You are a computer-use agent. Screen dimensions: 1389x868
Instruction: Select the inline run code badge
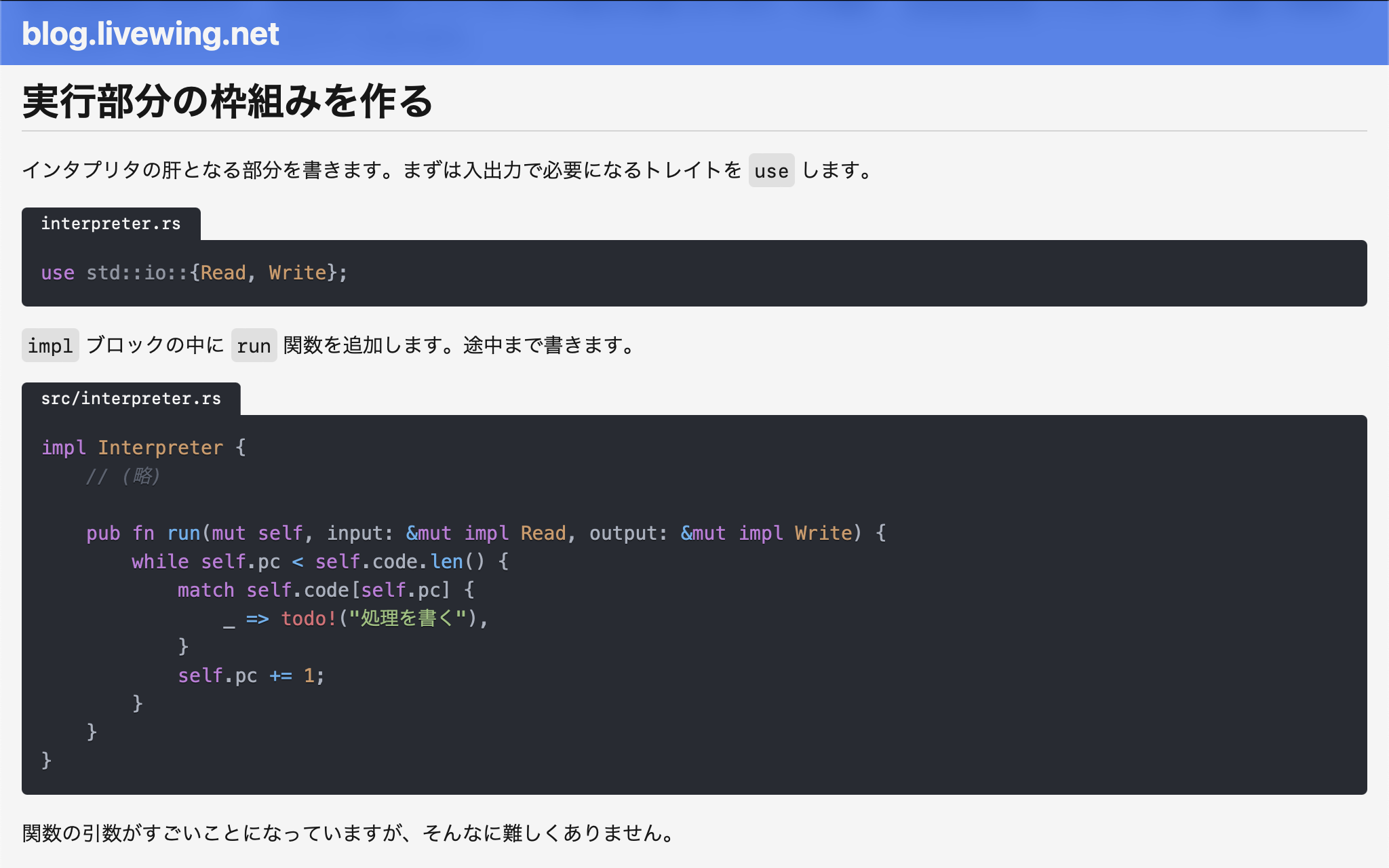click(x=252, y=346)
